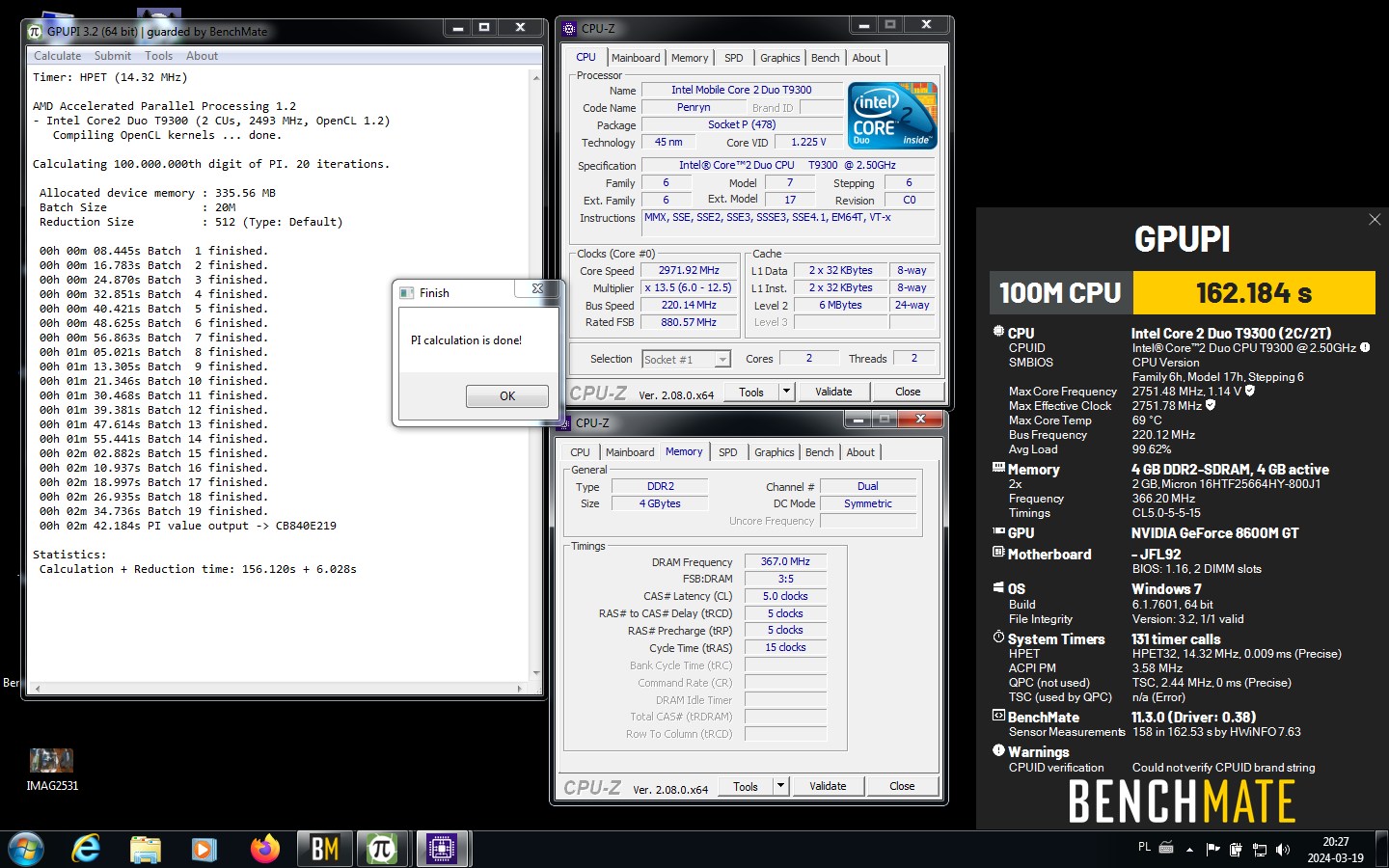Open Windows Media Player taskbar icon
This screenshot has width=1389, height=868.
click(x=204, y=849)
